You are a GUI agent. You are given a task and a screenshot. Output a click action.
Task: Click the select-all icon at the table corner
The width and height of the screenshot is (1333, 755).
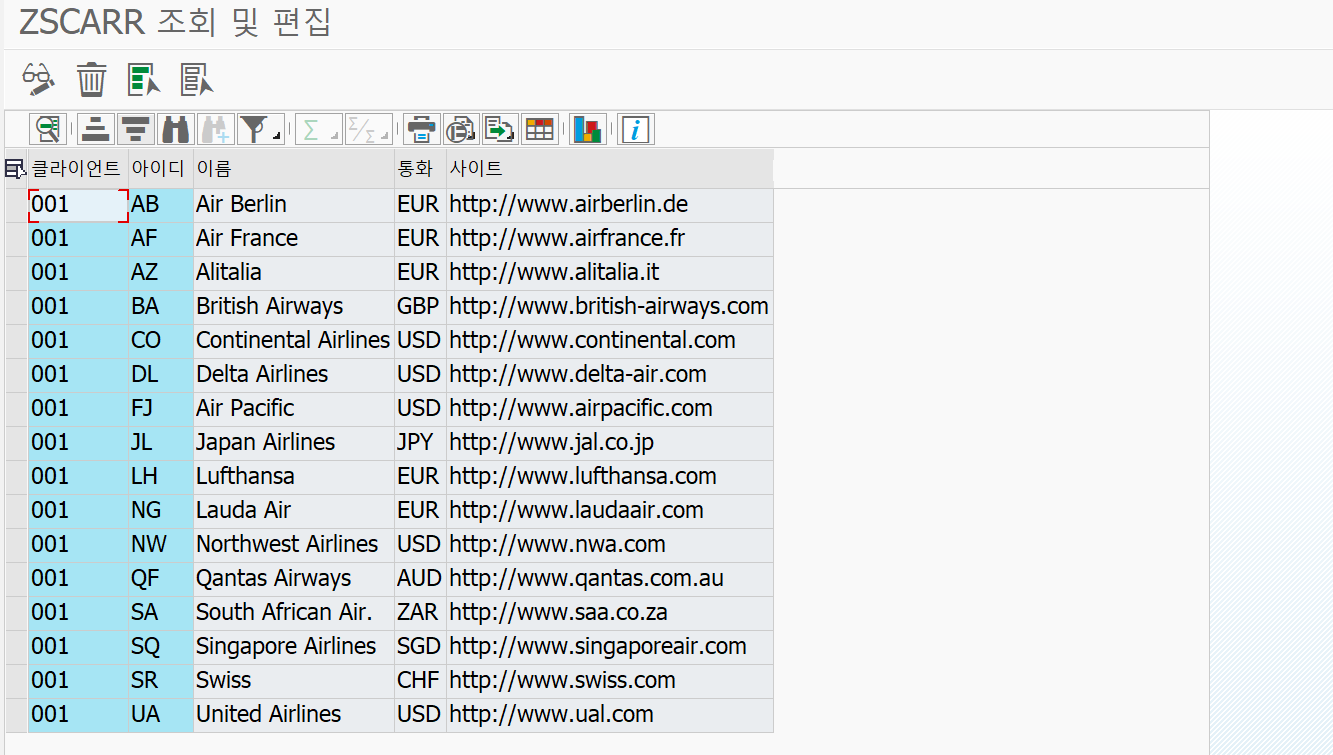(x=15, y=169)
